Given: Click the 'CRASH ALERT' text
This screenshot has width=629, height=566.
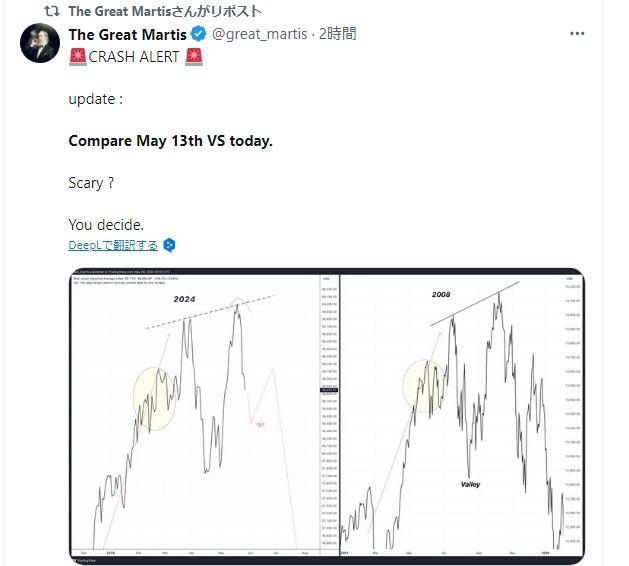Looking at the screenshot, I should (136, 57).
